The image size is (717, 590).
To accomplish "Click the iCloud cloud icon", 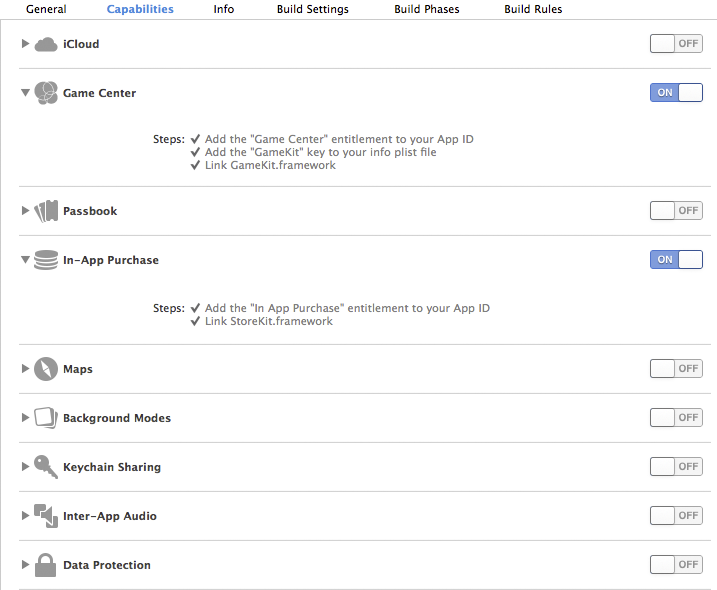I will click(46, 44).
